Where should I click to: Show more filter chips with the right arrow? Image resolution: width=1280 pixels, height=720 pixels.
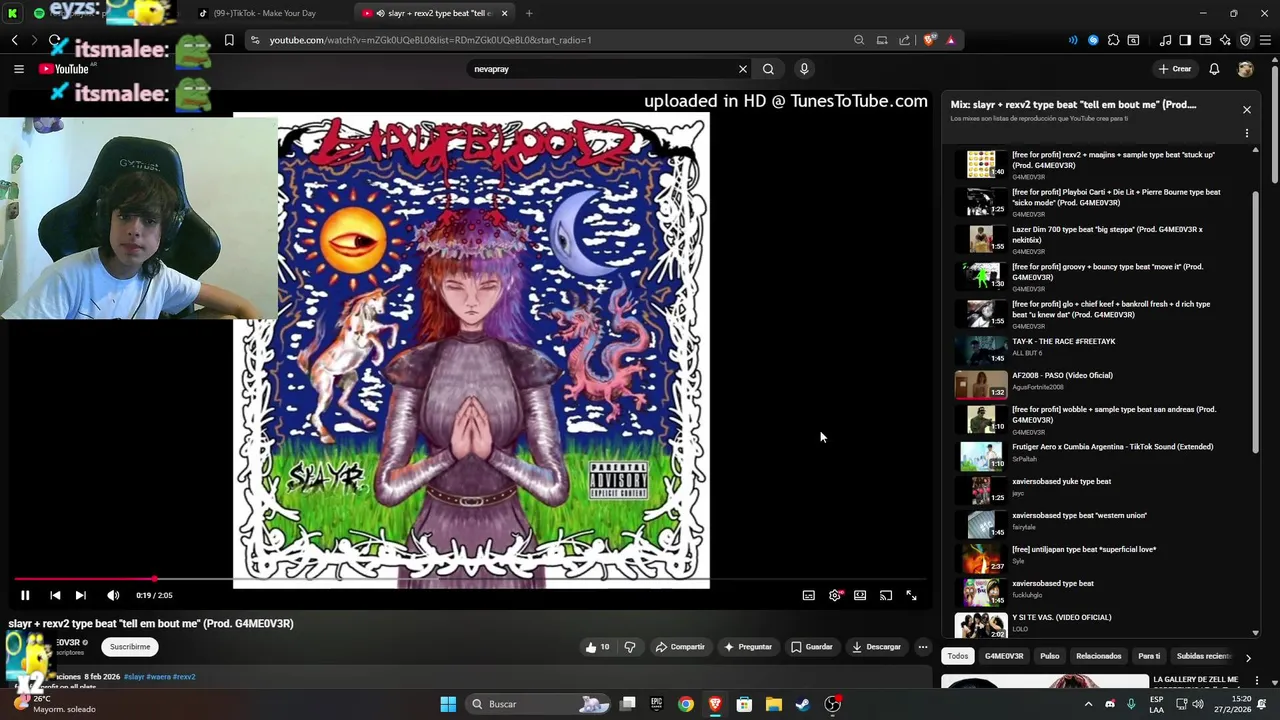[x=1248, y=657]
